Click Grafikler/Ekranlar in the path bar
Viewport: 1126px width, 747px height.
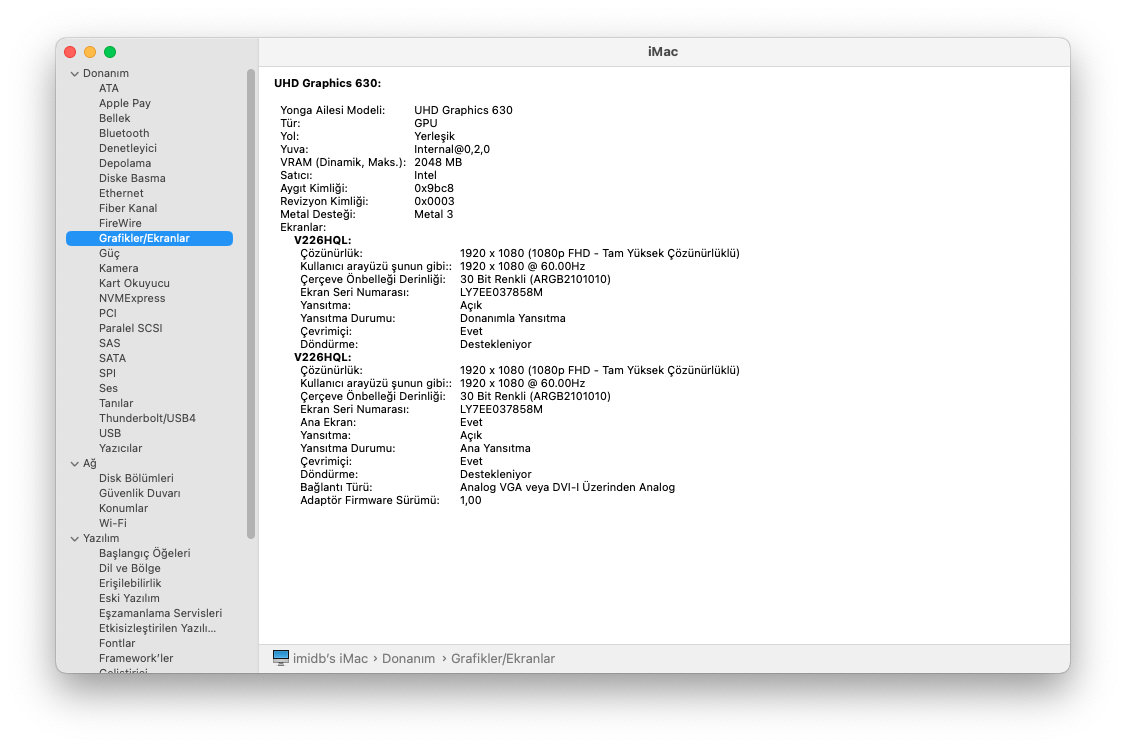pyautogui.click(x=503, y=659)
